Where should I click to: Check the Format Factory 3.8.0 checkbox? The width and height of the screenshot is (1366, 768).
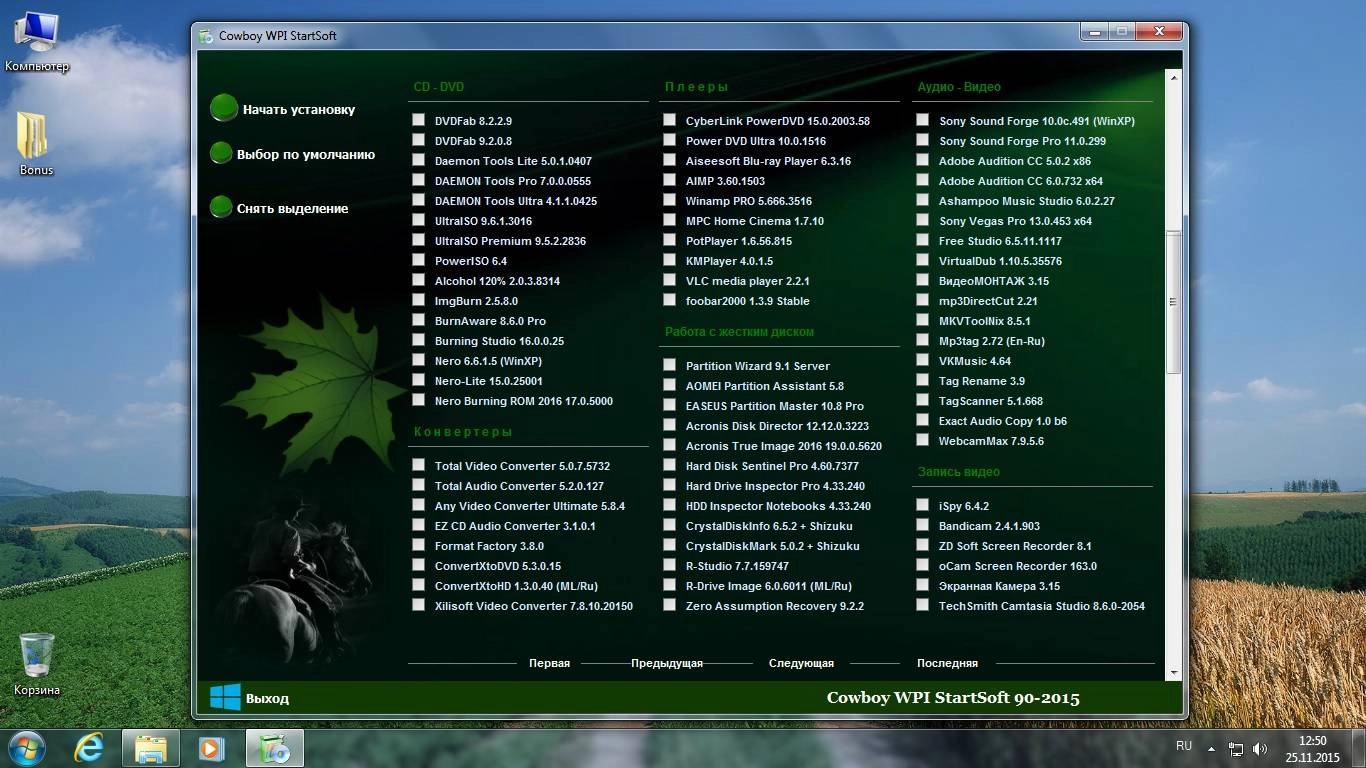[418, 545]
